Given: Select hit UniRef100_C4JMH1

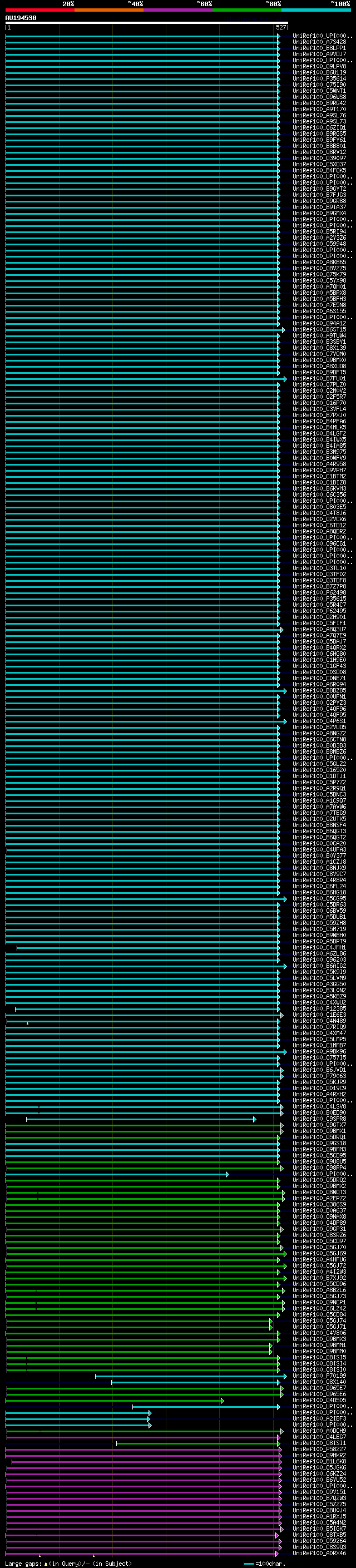Looking at the screenshot, I should tap(319, 947).
